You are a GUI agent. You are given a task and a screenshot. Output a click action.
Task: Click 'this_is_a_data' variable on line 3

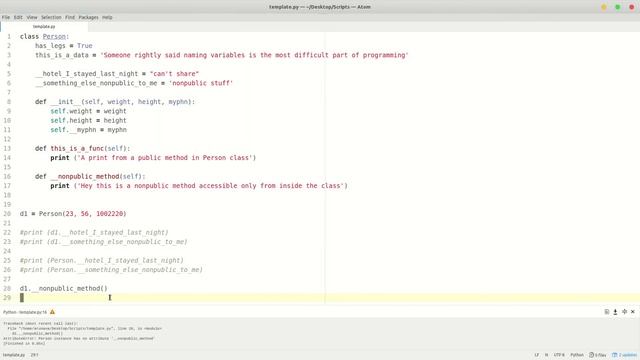point(62,55)
